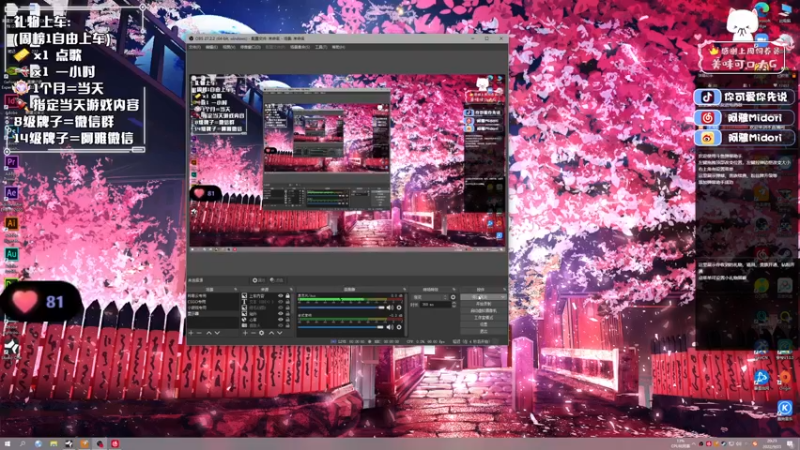Click the transition duration 300 ms field
Viewport: 800px width, 450px height.
(x=436, y=305)
